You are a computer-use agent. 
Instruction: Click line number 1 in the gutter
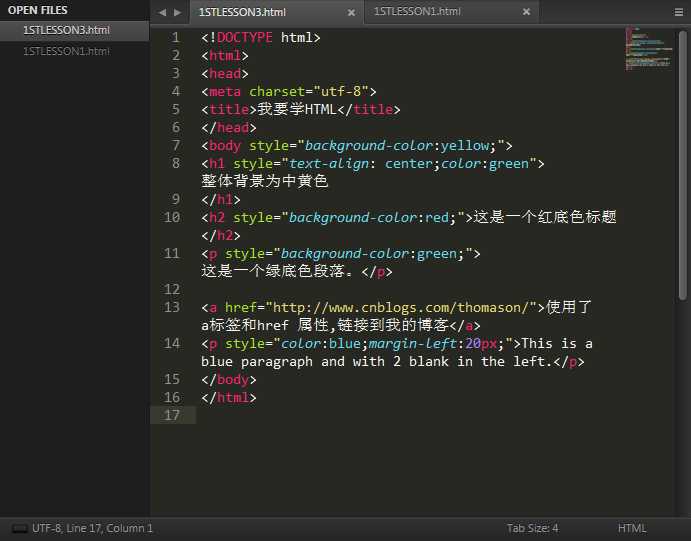click(175, 37)
